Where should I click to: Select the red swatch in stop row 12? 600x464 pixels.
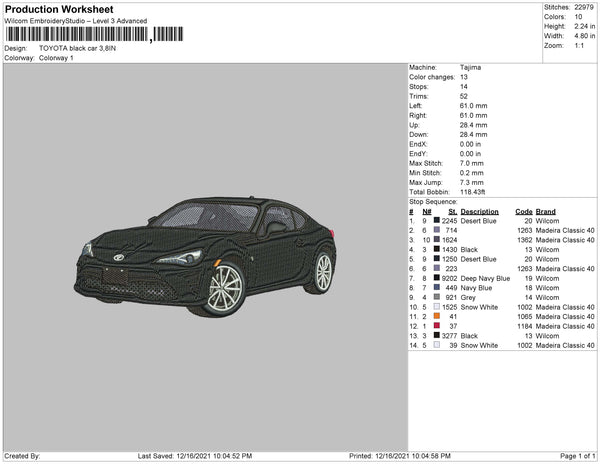pos(437,326)
